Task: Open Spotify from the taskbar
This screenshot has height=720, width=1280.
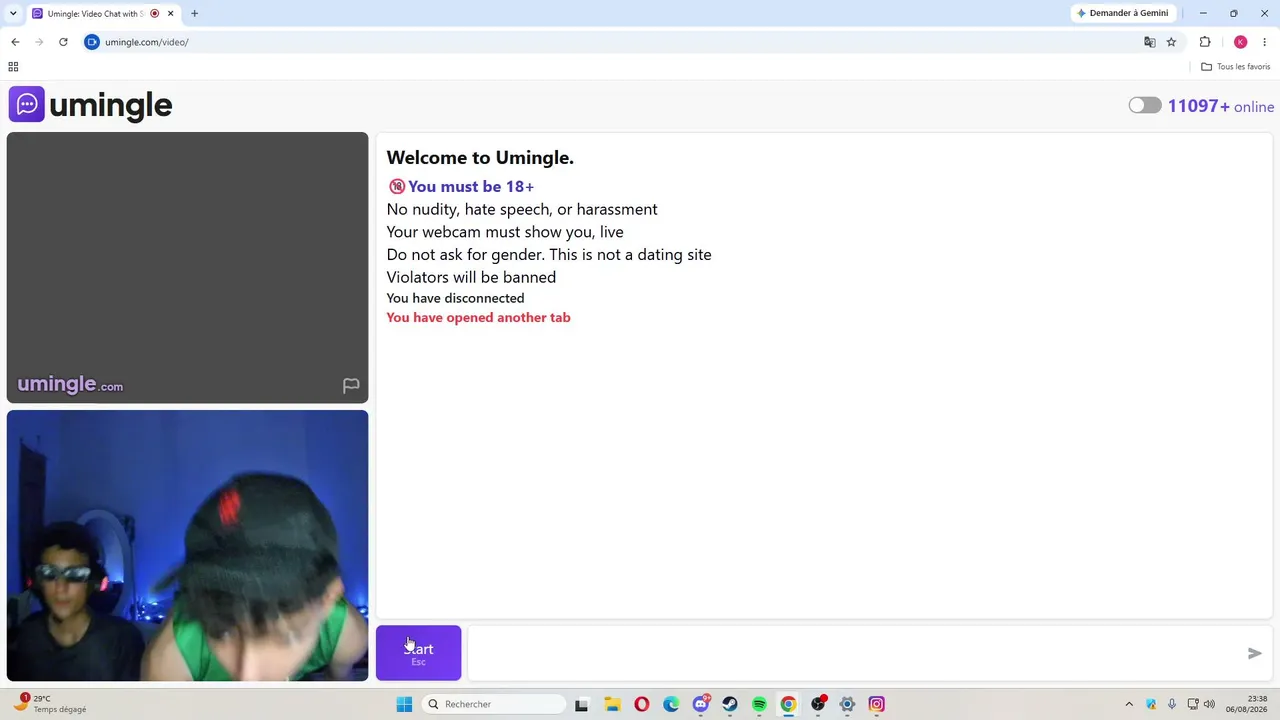Action: point(759,704)
